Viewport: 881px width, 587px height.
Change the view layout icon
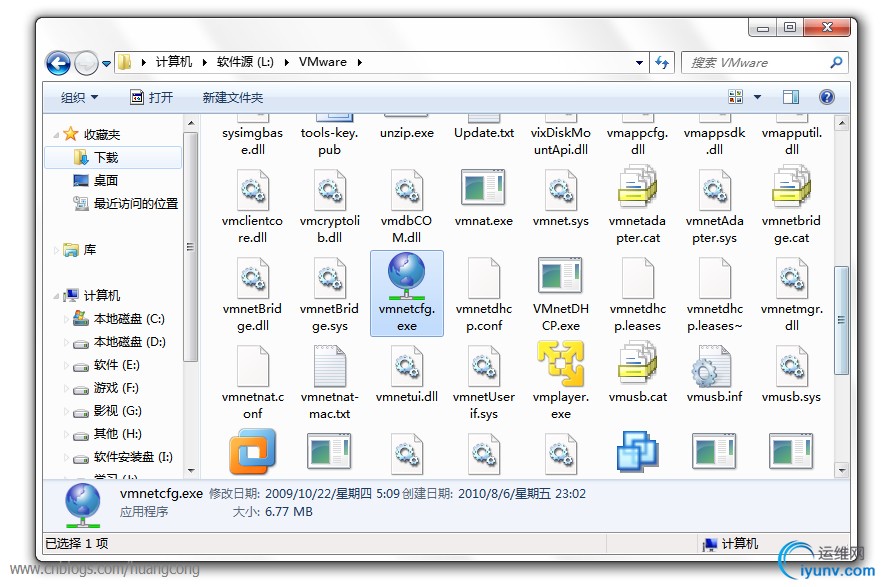[x=735, y=97]
